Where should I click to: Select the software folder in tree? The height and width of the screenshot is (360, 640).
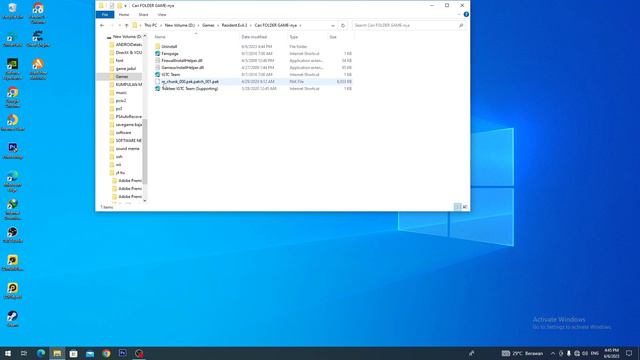pyautogui.click(x=123, y=133)
